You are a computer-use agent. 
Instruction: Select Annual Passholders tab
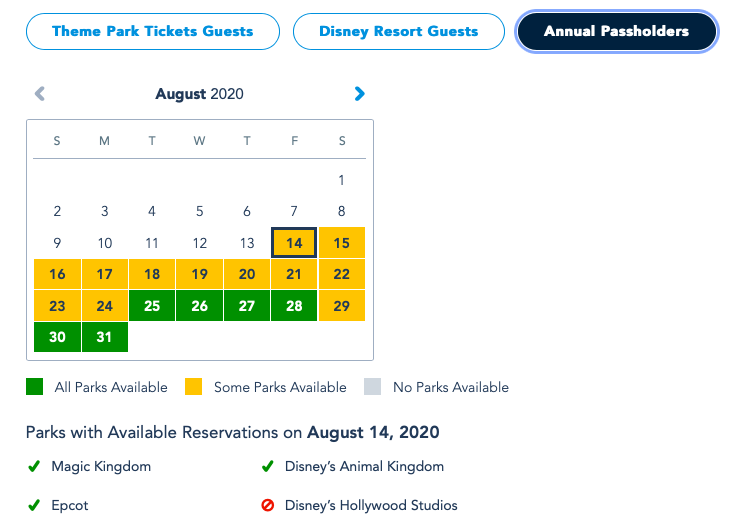tap(616, 32)
